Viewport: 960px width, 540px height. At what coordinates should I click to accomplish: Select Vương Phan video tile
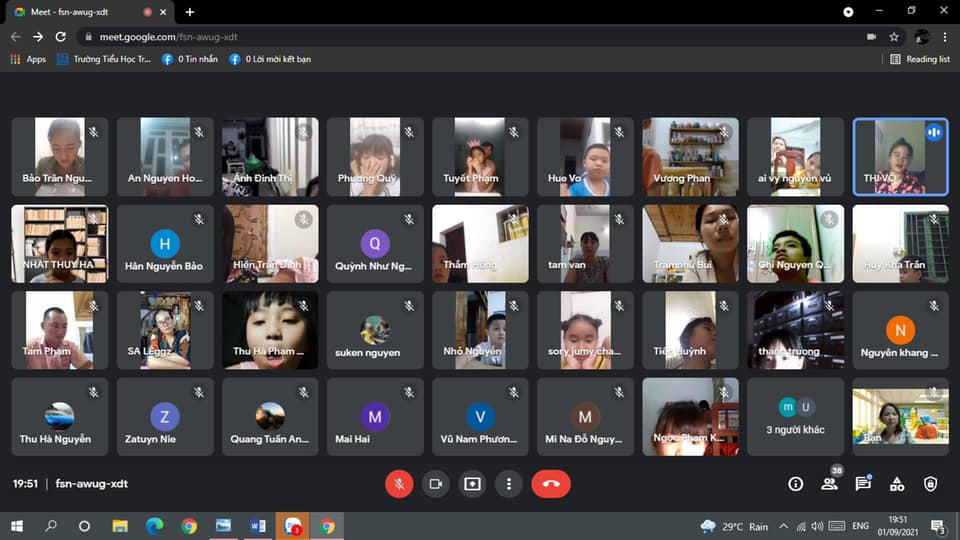(690, 157)
